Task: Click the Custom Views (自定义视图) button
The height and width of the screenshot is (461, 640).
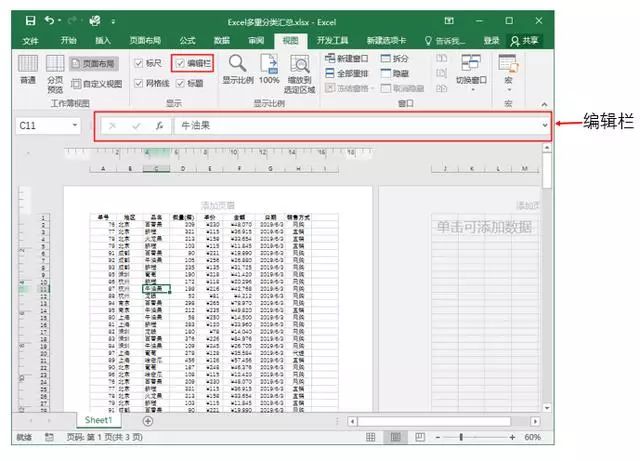Action: pos(96,84)
